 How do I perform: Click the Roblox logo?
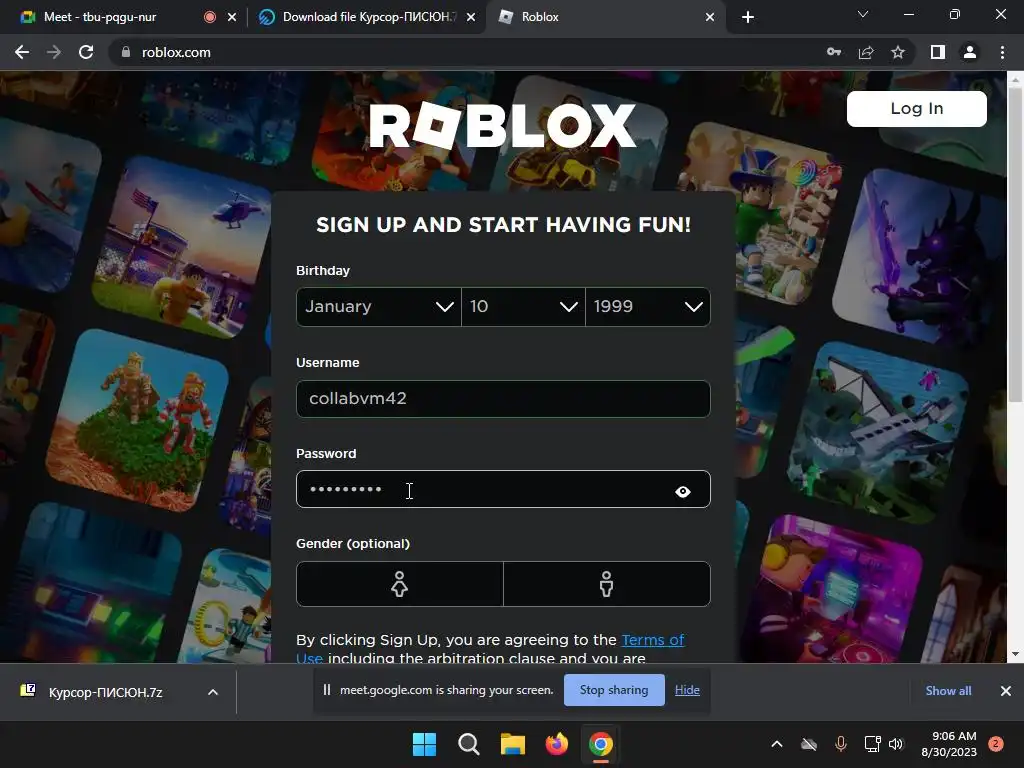pyautogui.click(x=502, y=125)
